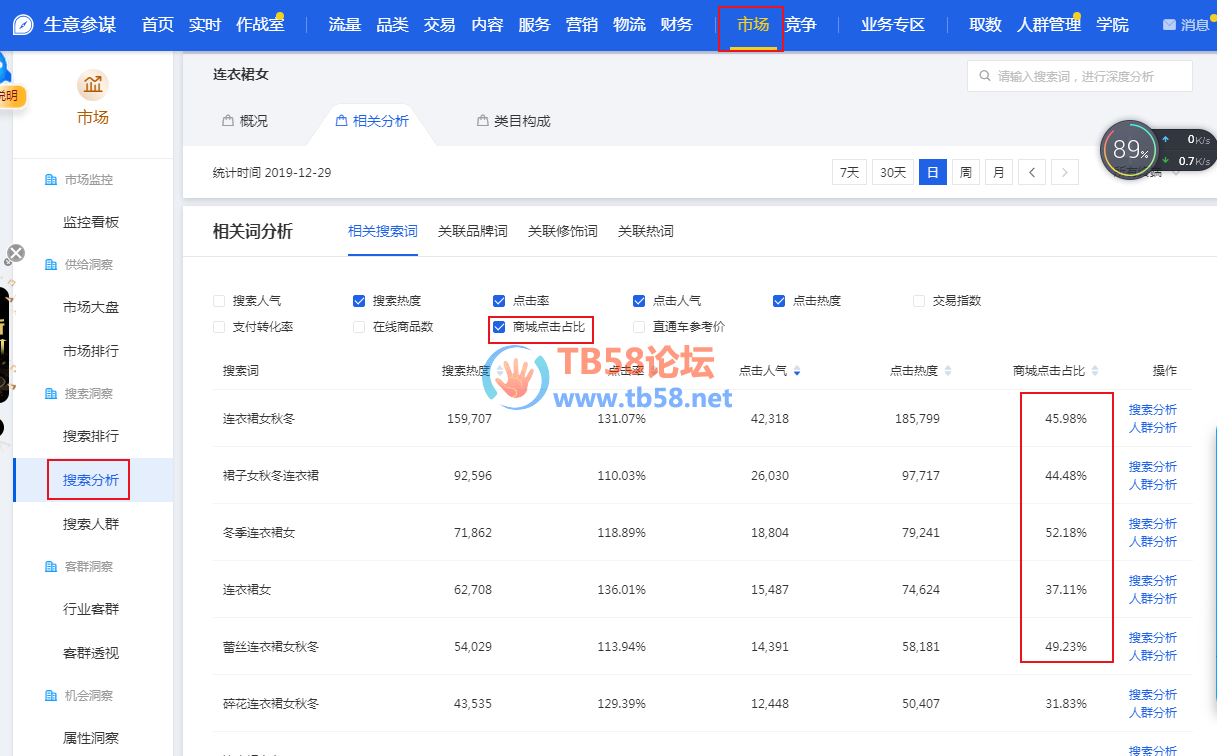This screenshot has height=756, width=1217.
Task: Select the 月 time granularity
Action: point(999,172)
